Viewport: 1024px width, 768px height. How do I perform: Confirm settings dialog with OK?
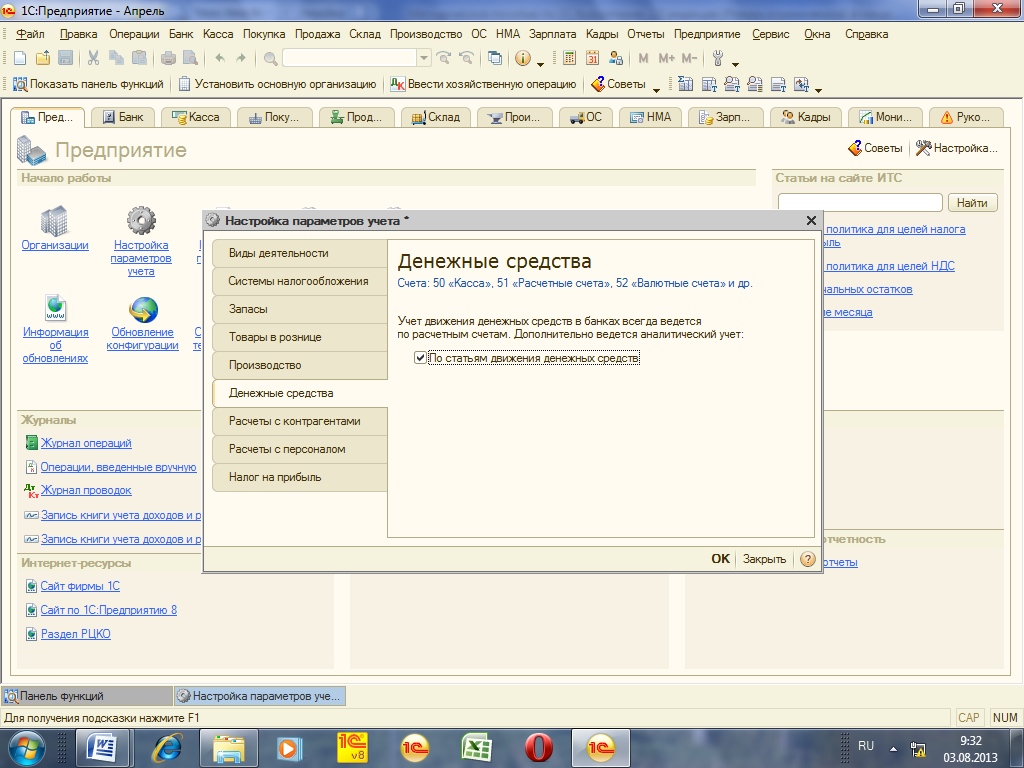click(x=720, y=559)
